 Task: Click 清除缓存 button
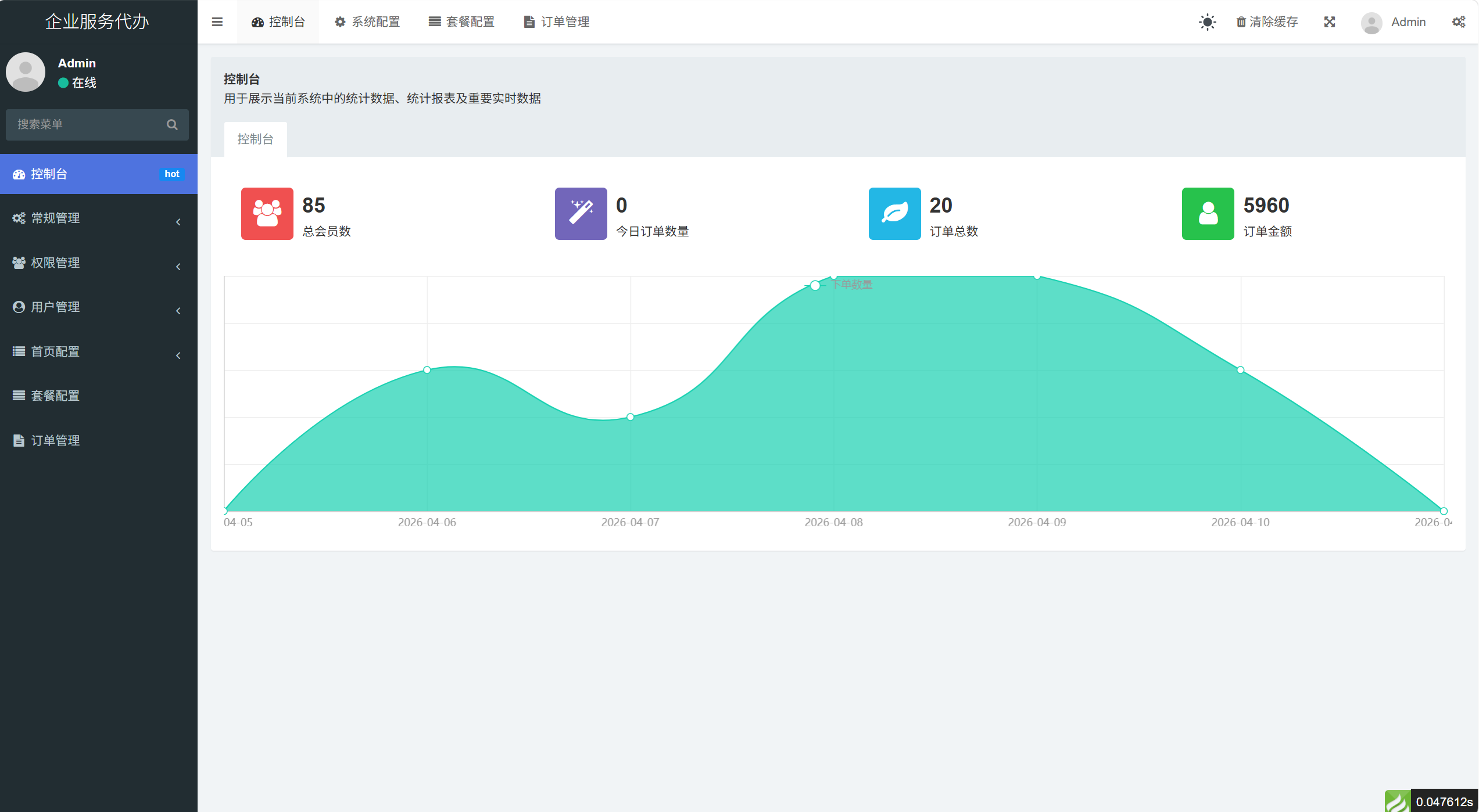[x=1267, y=22]
